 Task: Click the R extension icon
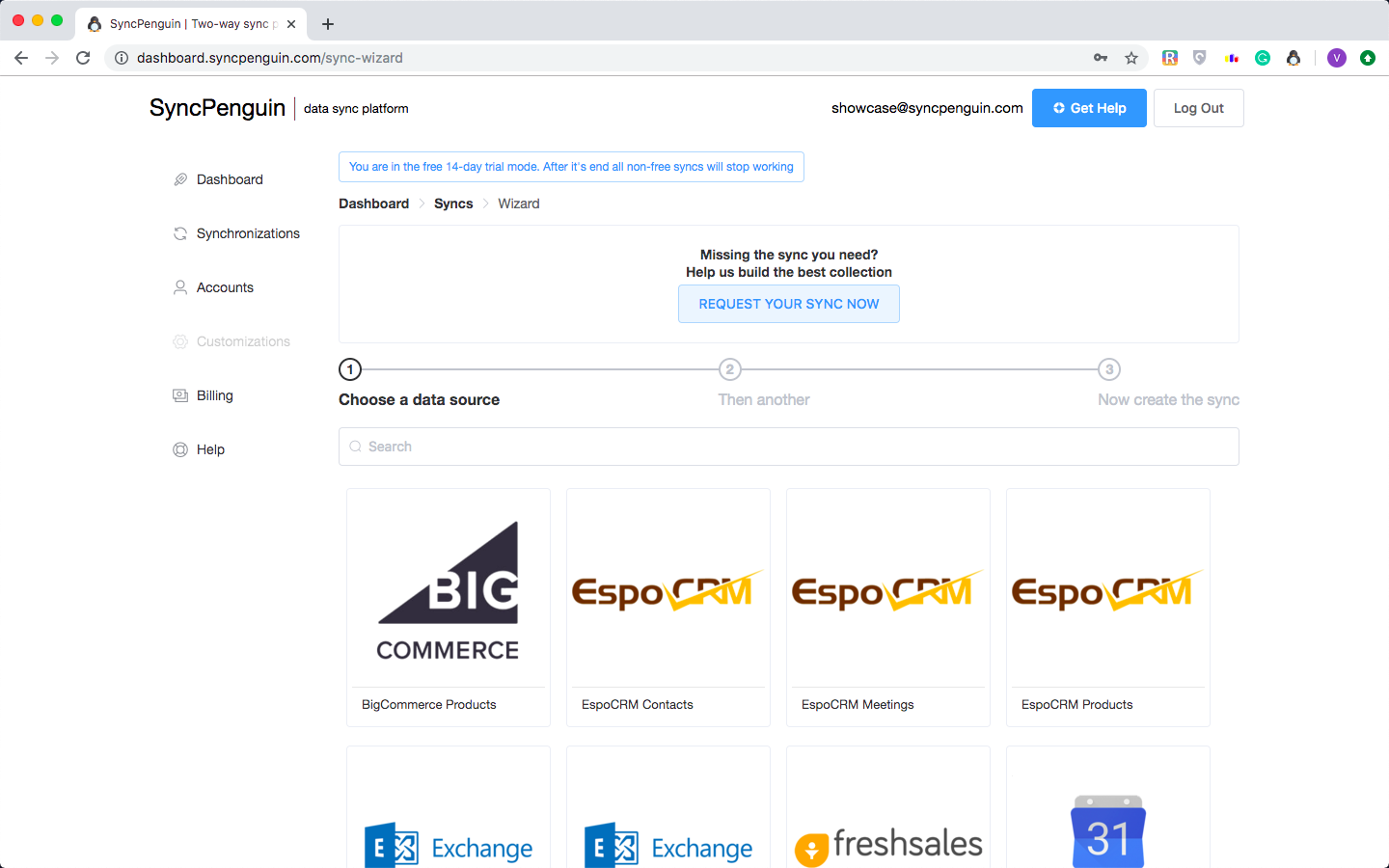pyautogui.click(x=1170, y=58)
